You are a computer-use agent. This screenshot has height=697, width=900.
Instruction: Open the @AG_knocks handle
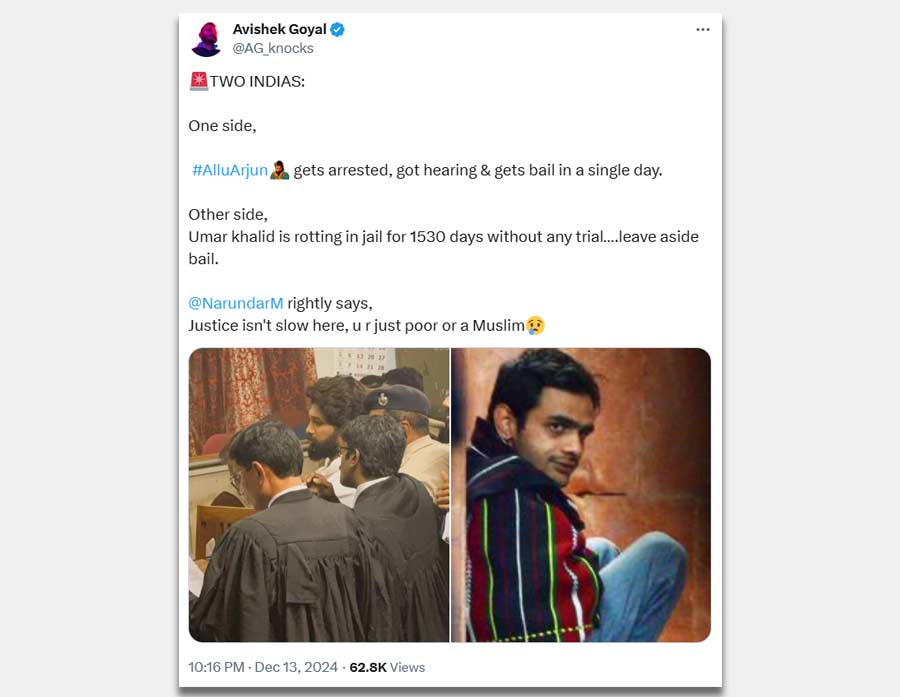273,48
